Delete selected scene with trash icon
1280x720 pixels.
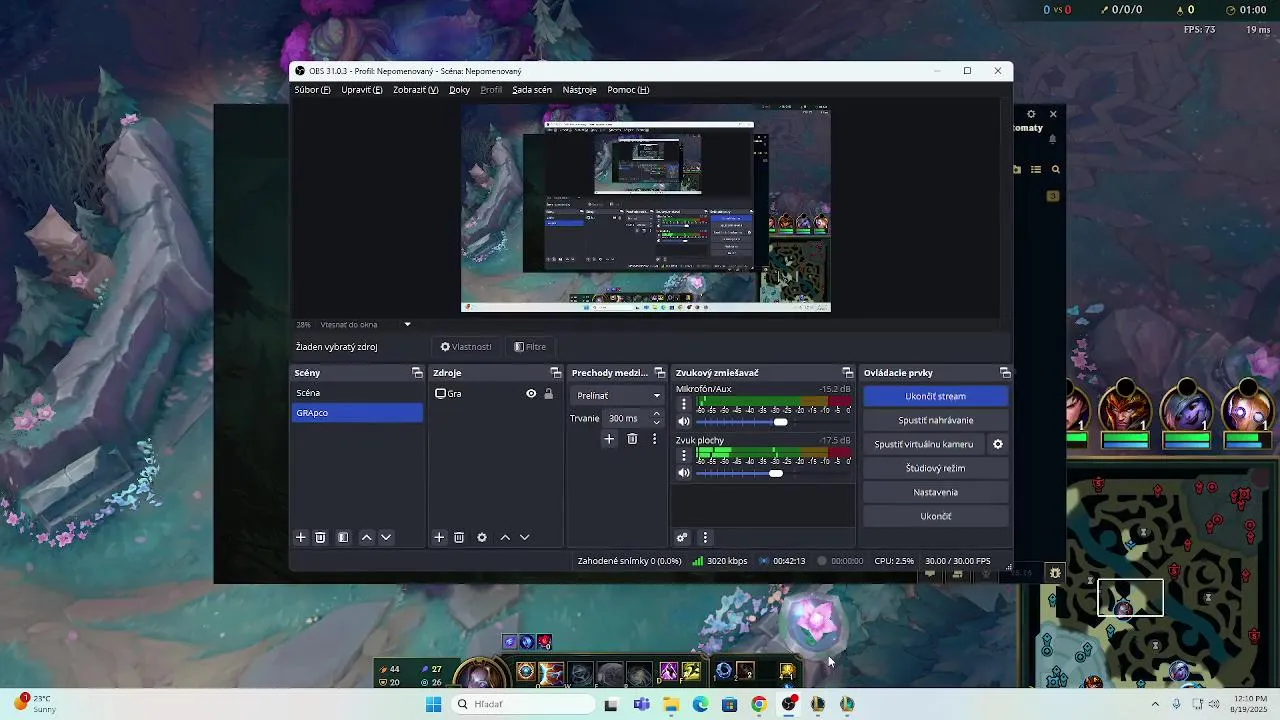point(320,537)
